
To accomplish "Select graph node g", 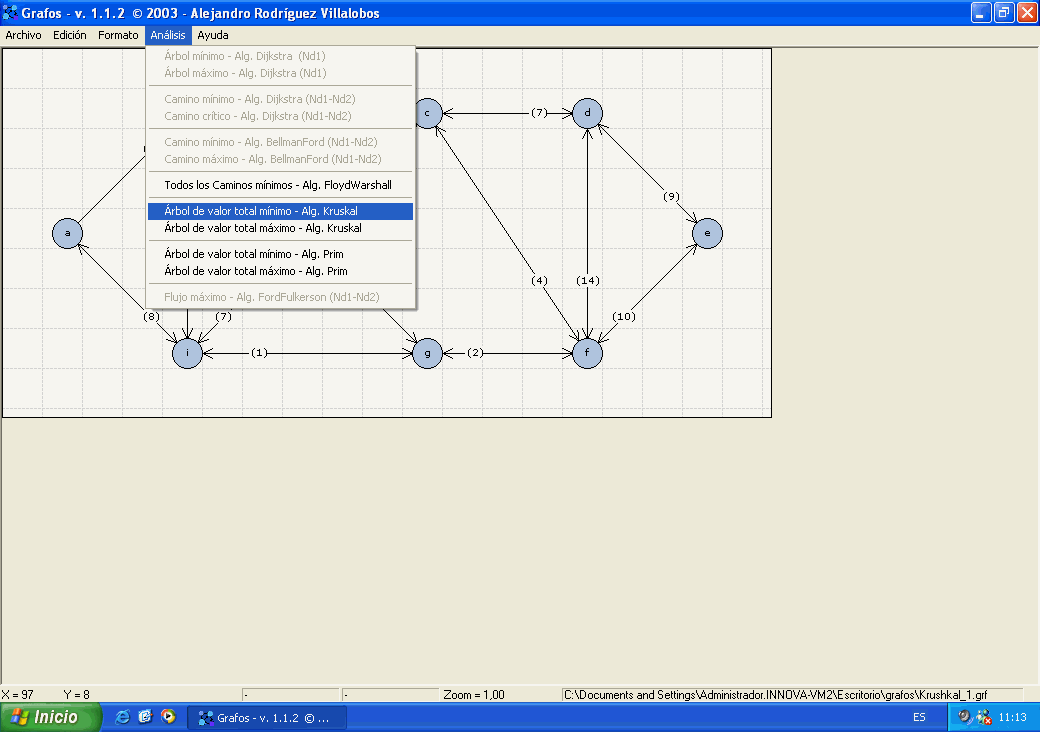I will point(427,353).
